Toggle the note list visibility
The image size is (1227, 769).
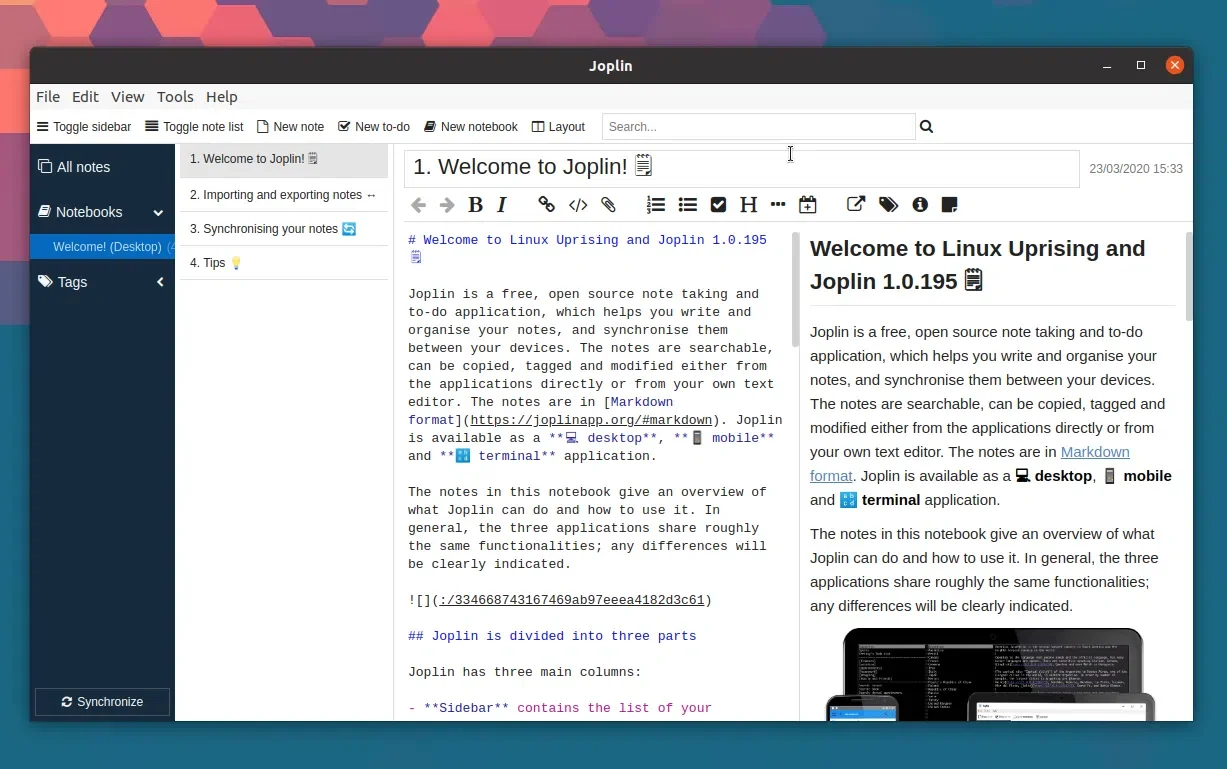[194, 127]
